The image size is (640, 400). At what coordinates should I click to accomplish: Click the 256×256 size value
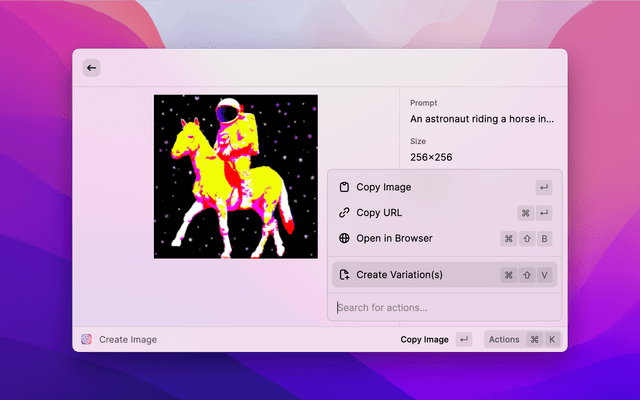pos(431,157)
